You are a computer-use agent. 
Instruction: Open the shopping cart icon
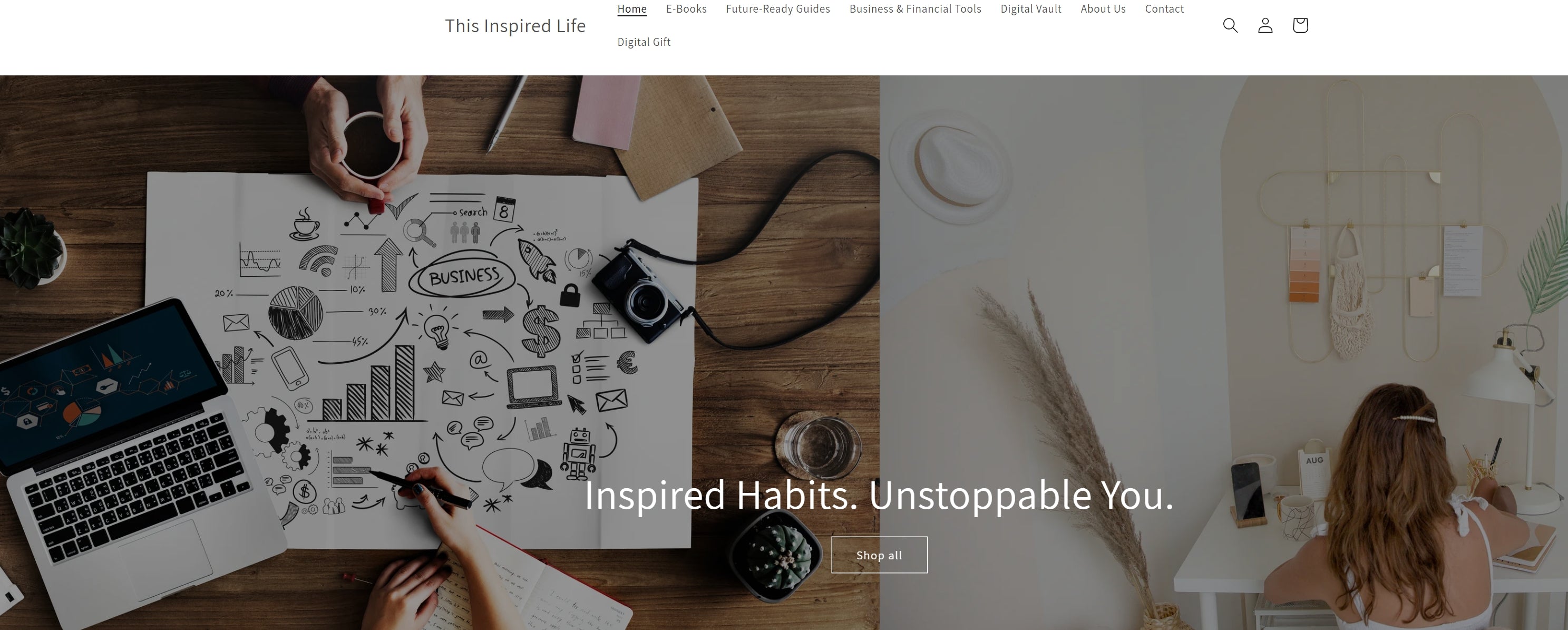(x=1300, y=25)
